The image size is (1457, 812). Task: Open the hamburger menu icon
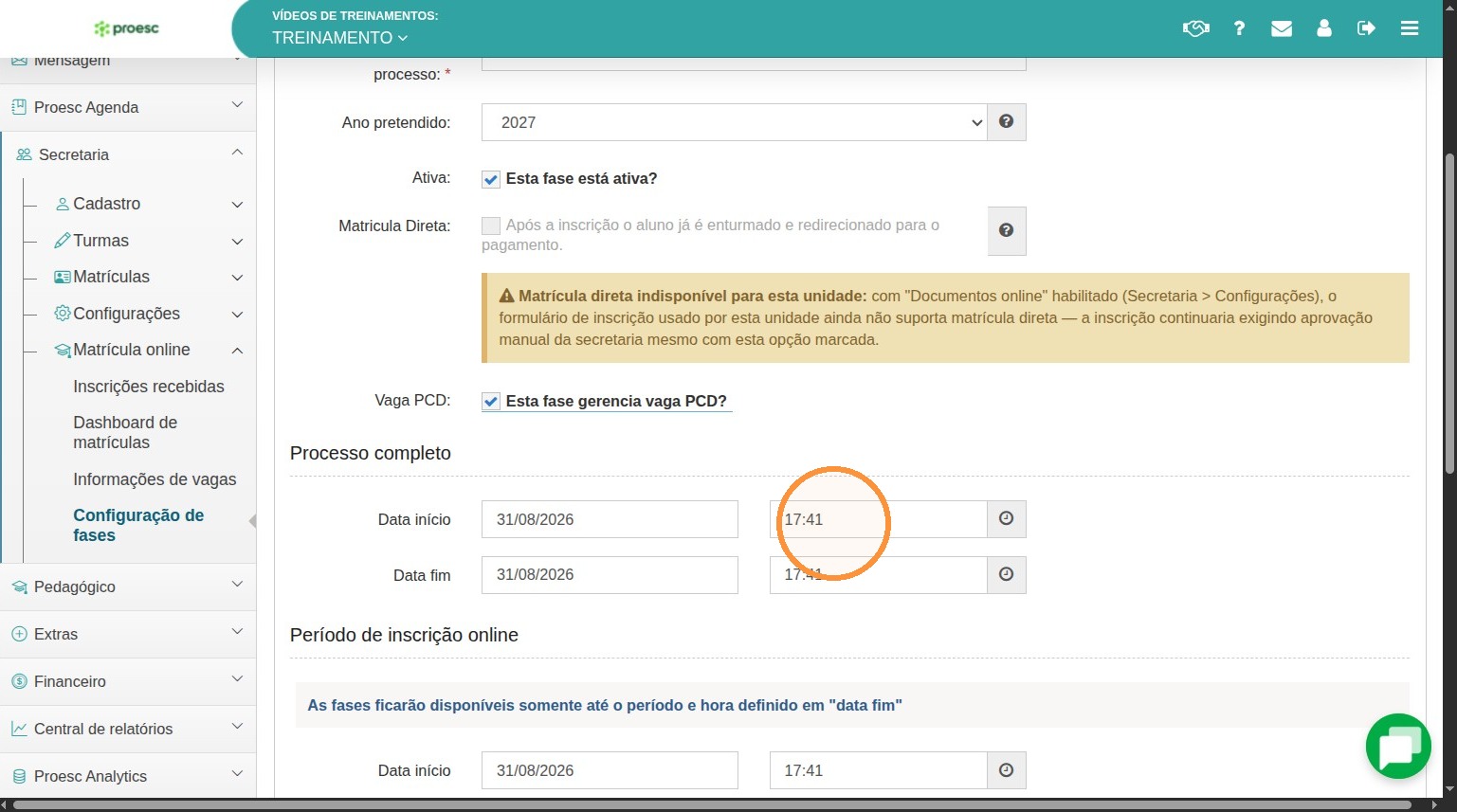coord(1410,28)
